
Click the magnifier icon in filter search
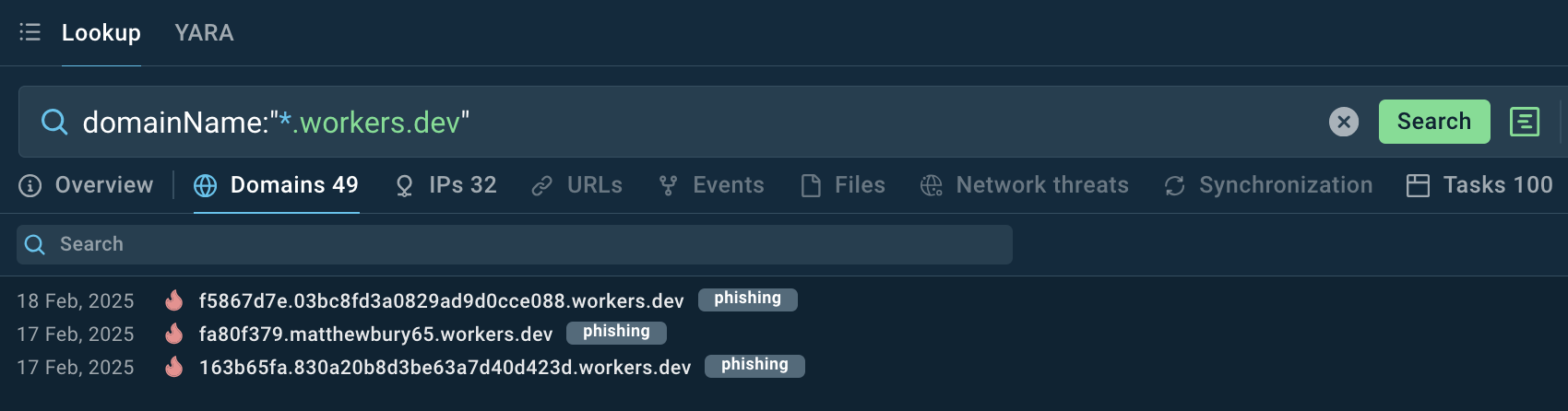(35, 244)
